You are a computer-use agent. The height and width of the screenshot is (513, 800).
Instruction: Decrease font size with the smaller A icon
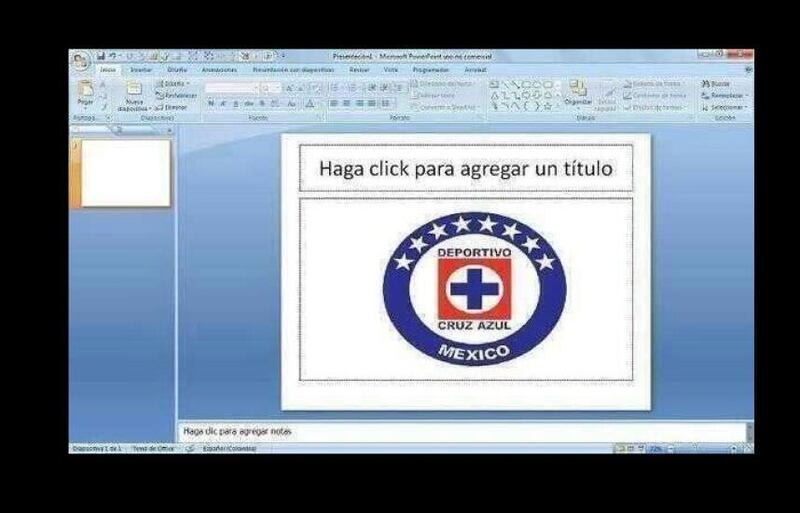[302, 88]
